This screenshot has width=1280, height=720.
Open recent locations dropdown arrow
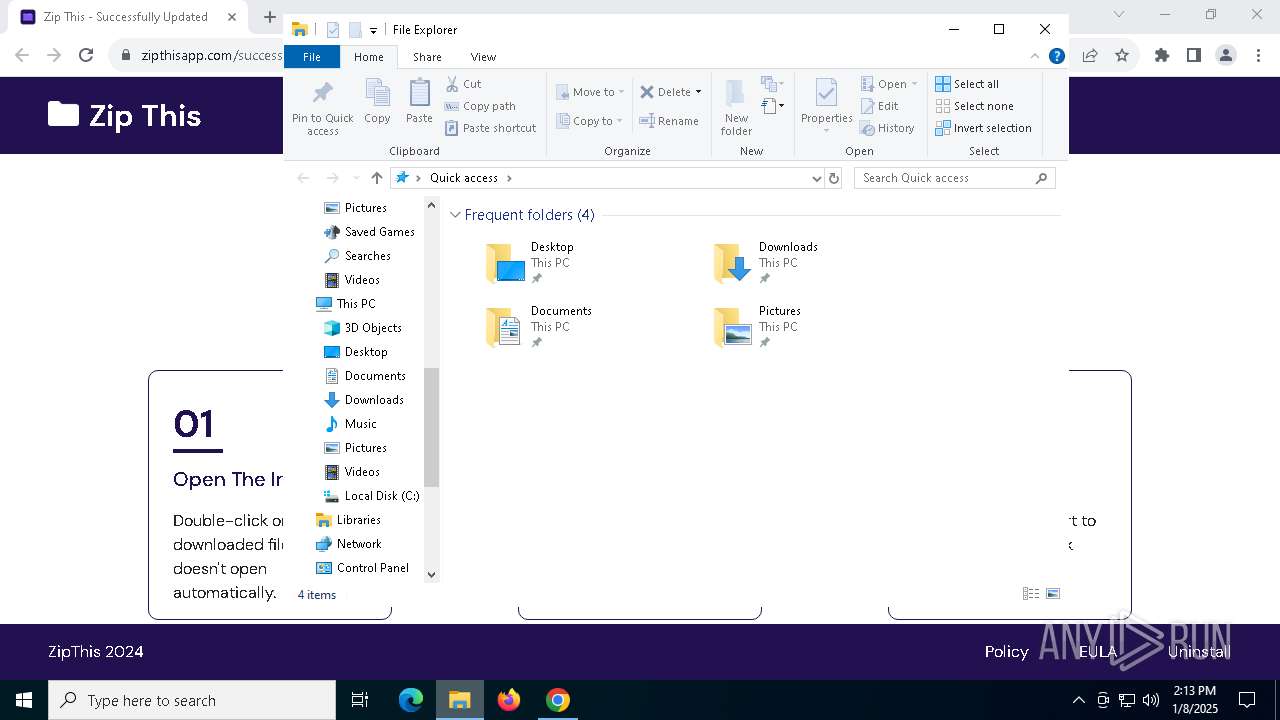coord(356,178)
